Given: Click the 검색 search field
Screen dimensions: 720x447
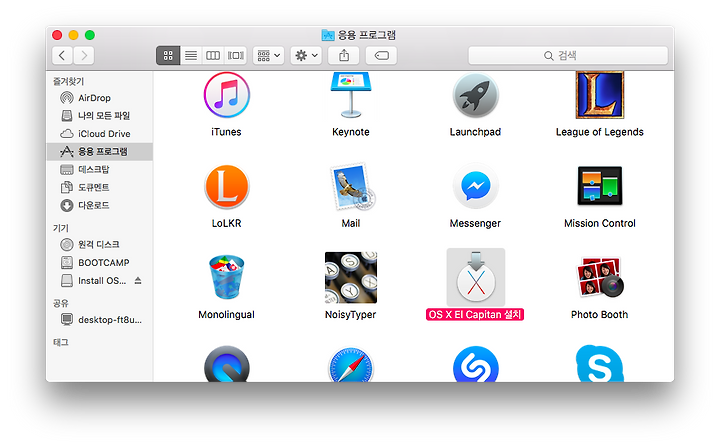Looking at the screenshot, I should click(x=568, y=56).
